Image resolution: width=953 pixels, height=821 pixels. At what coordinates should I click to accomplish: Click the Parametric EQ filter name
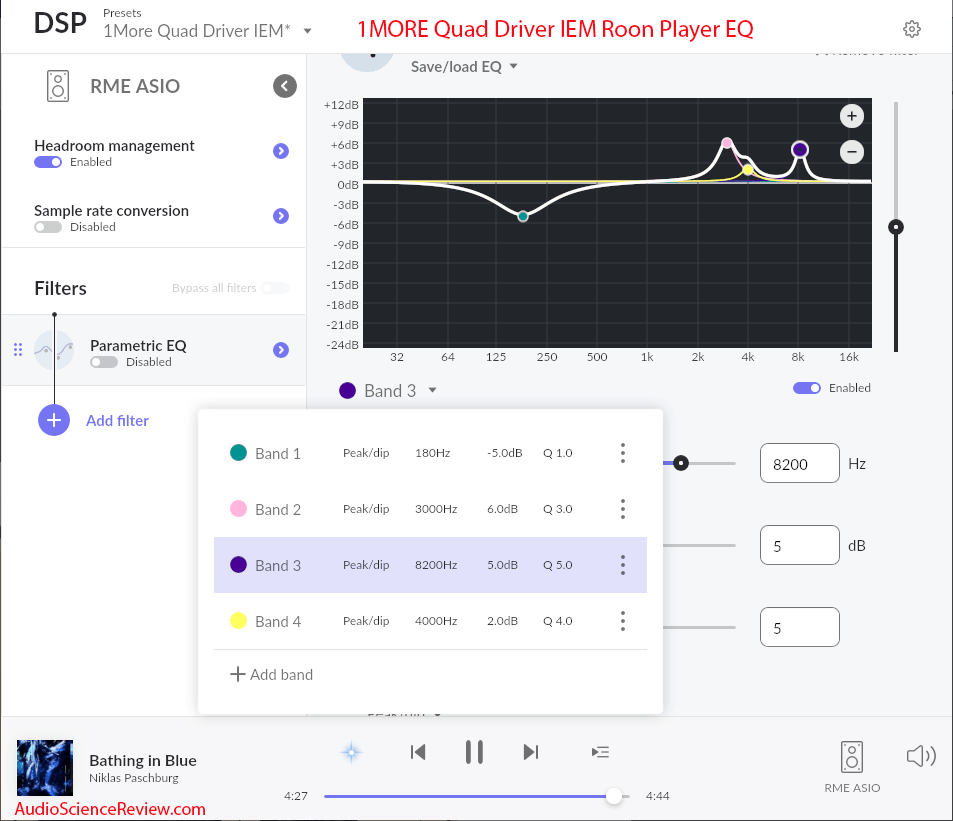(x=138, y=346)
